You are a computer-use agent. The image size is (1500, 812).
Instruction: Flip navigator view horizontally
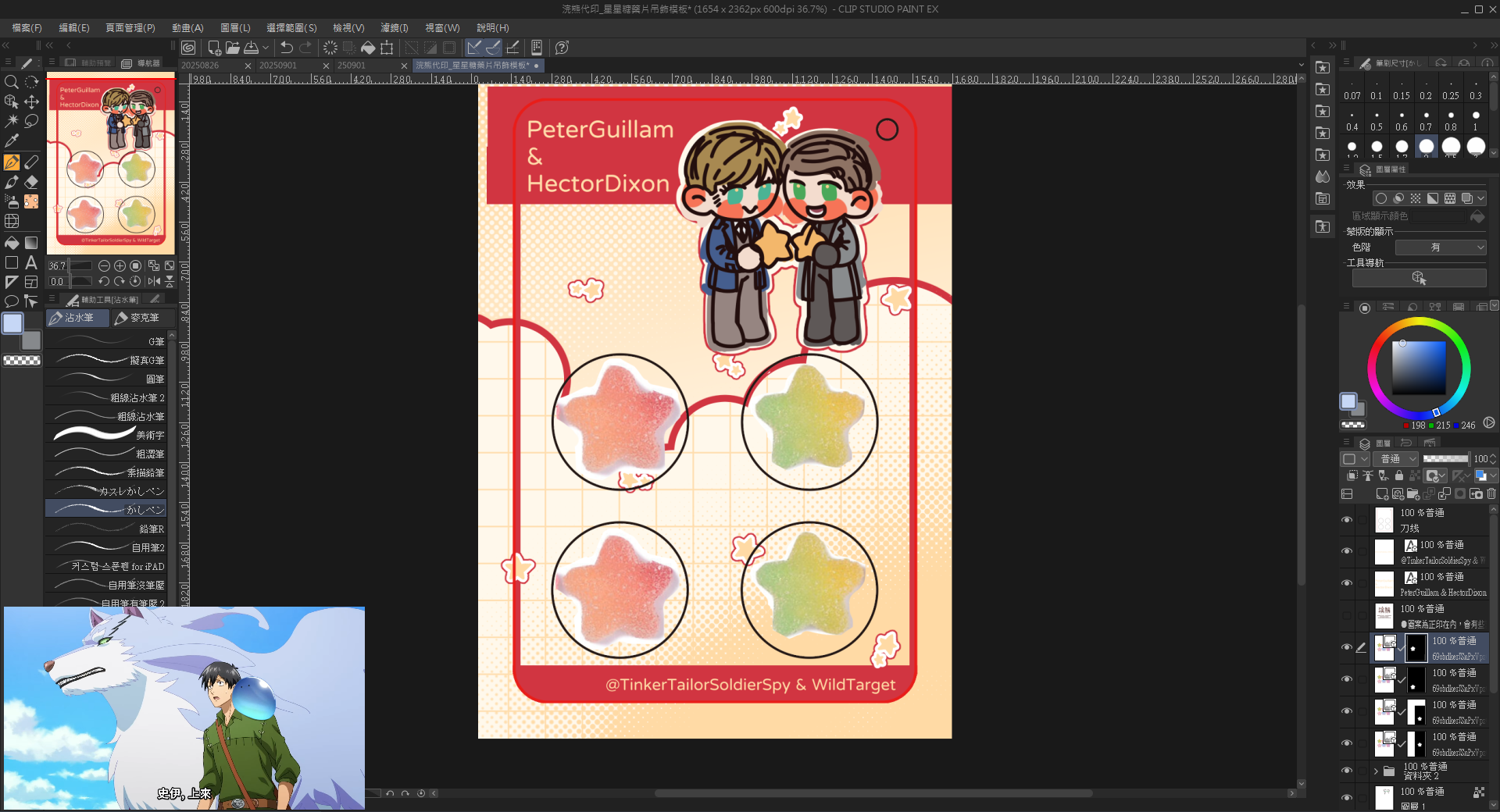click(x=154, y=281)
